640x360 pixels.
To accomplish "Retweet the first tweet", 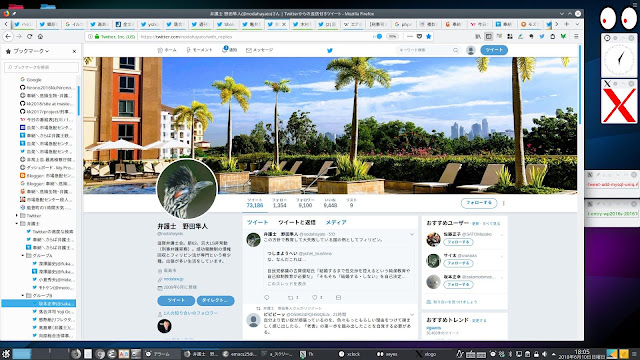I will coord(291,298).
